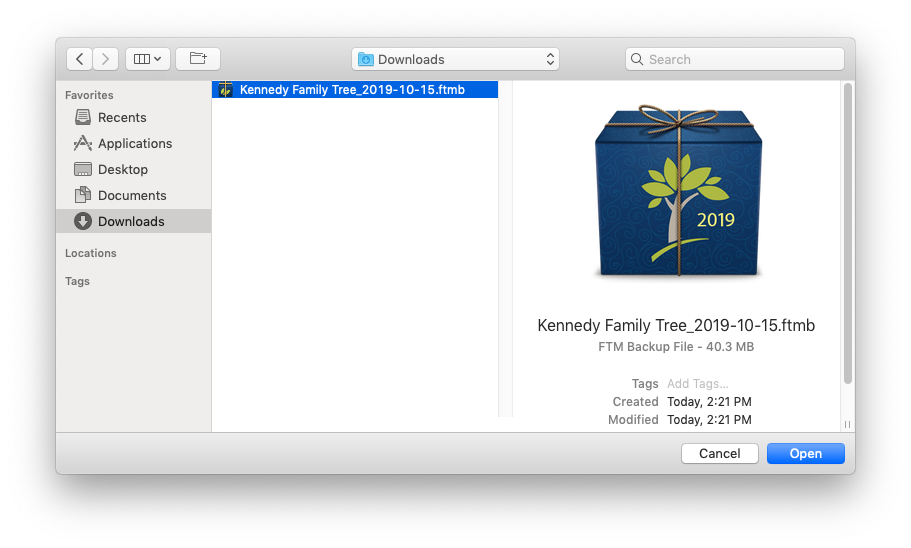Viewport: 911px width, 548px height.
Task: Click the preview pane vertical scrollbar
Action: (848, 233)
